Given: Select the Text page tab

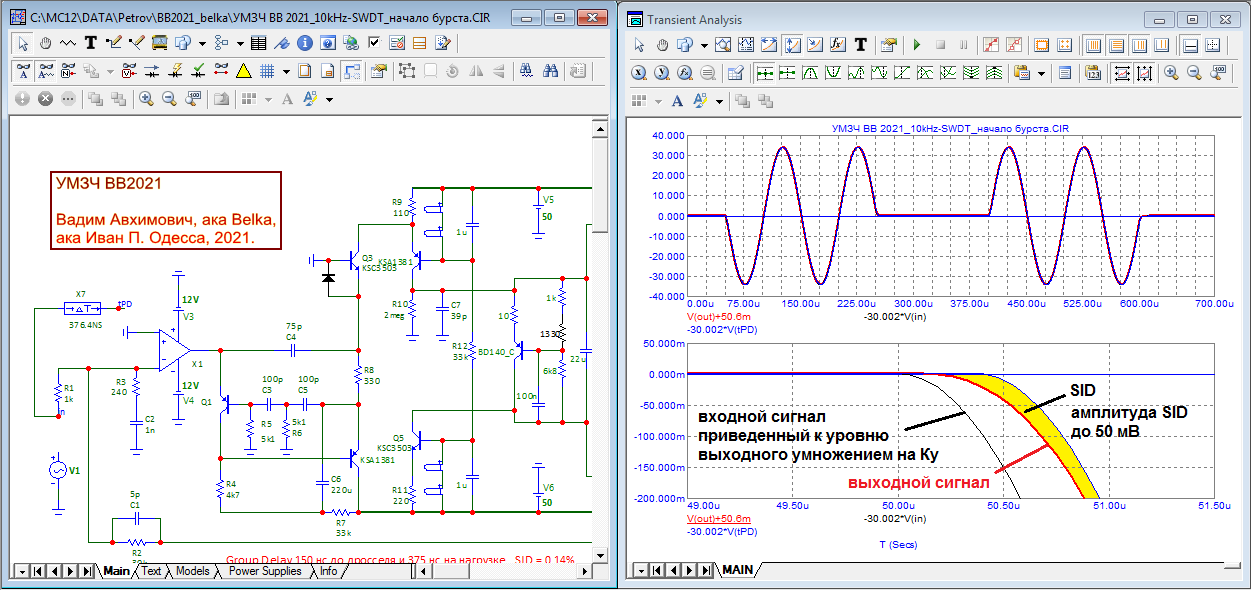Looking at the screenshot, I should click(151, 571).
